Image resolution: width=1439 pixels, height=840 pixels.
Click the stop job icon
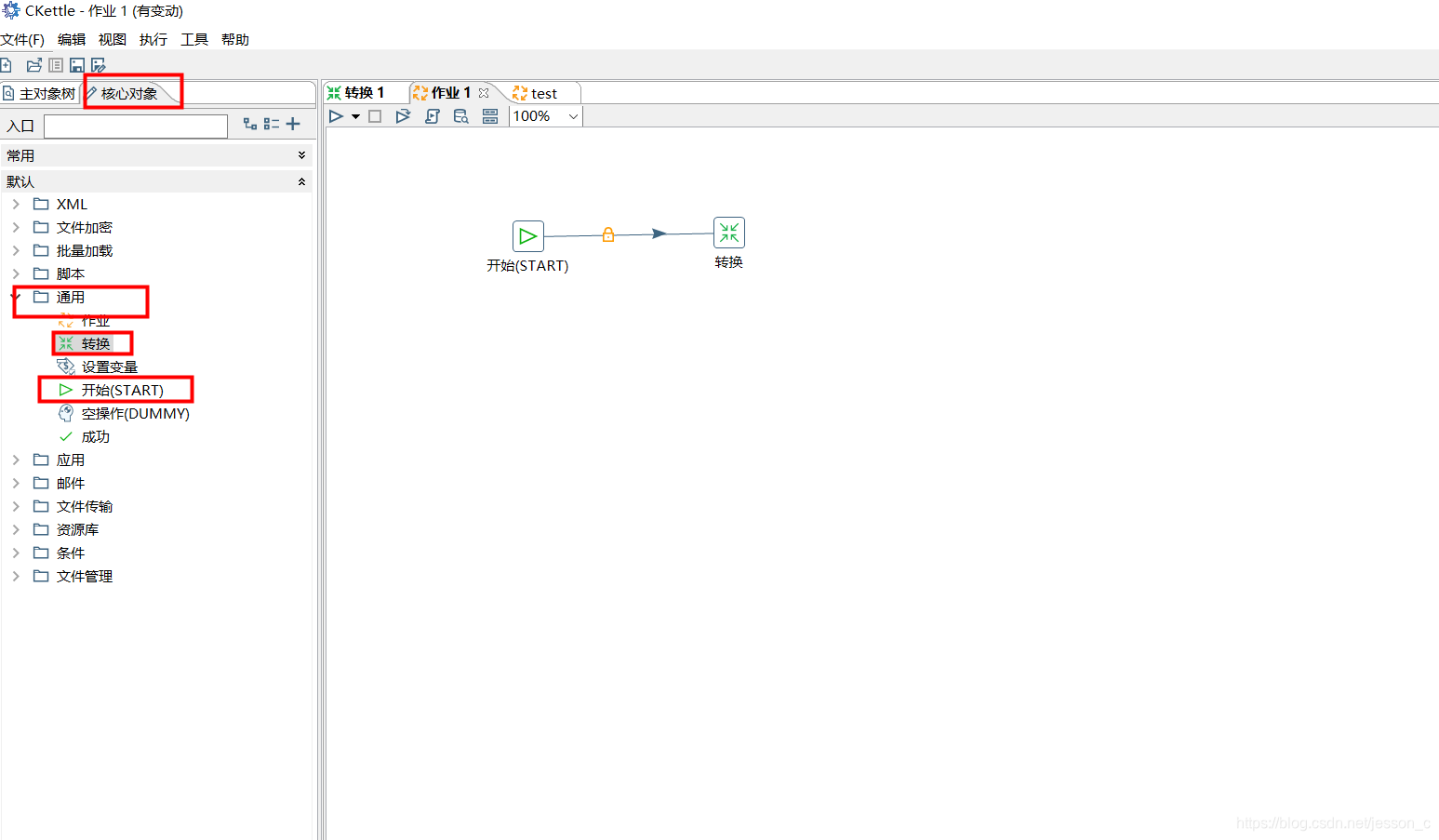coord(375,116)
